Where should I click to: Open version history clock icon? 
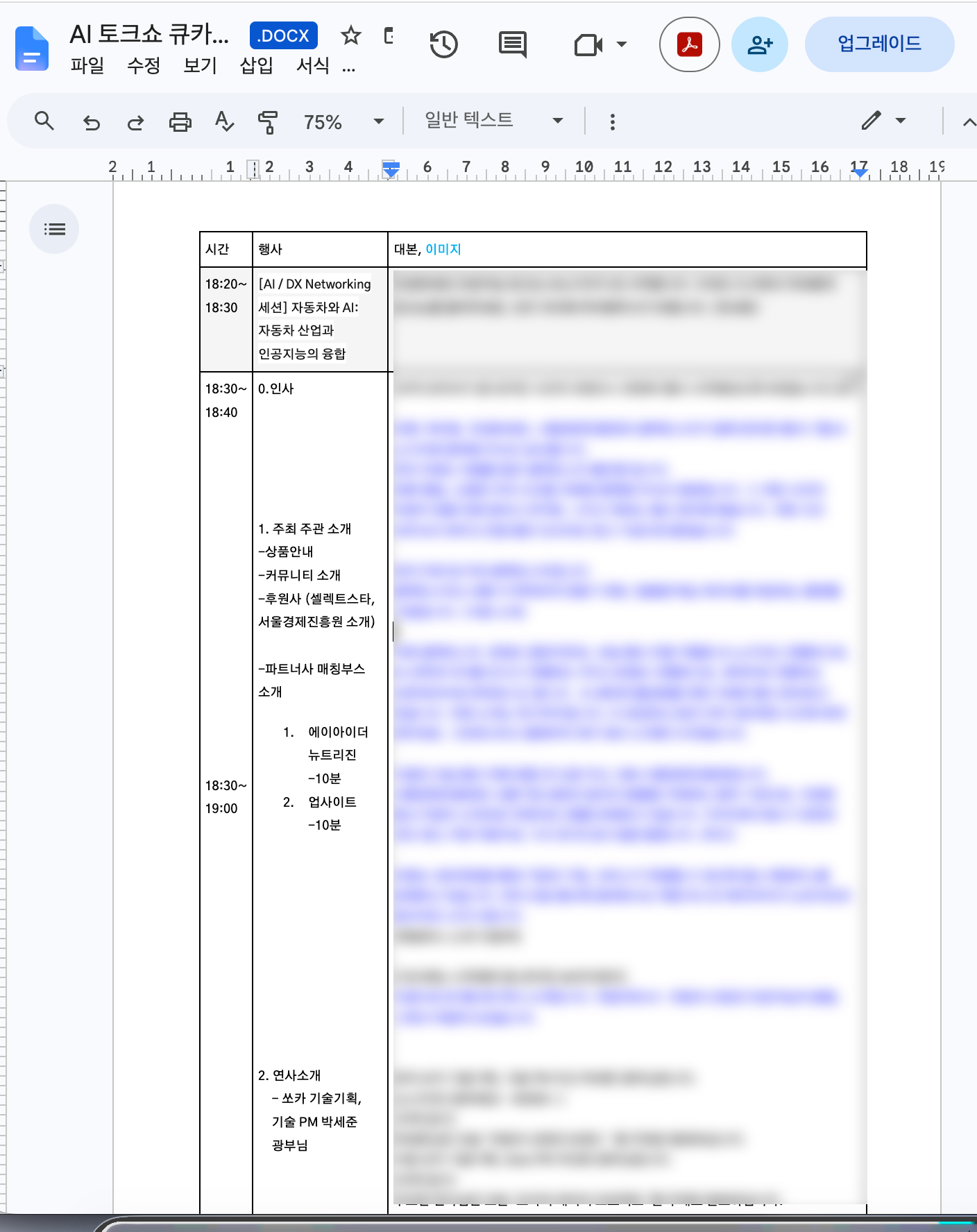coord(443,45)
